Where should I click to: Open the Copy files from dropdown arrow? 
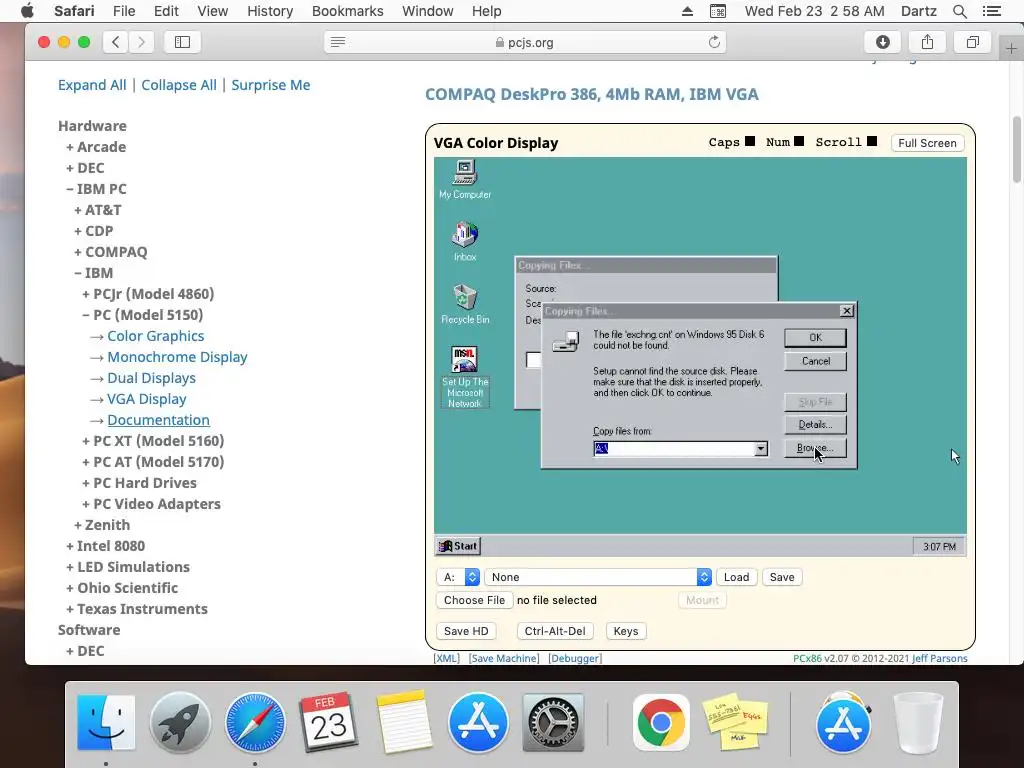[x=761, y=449]
